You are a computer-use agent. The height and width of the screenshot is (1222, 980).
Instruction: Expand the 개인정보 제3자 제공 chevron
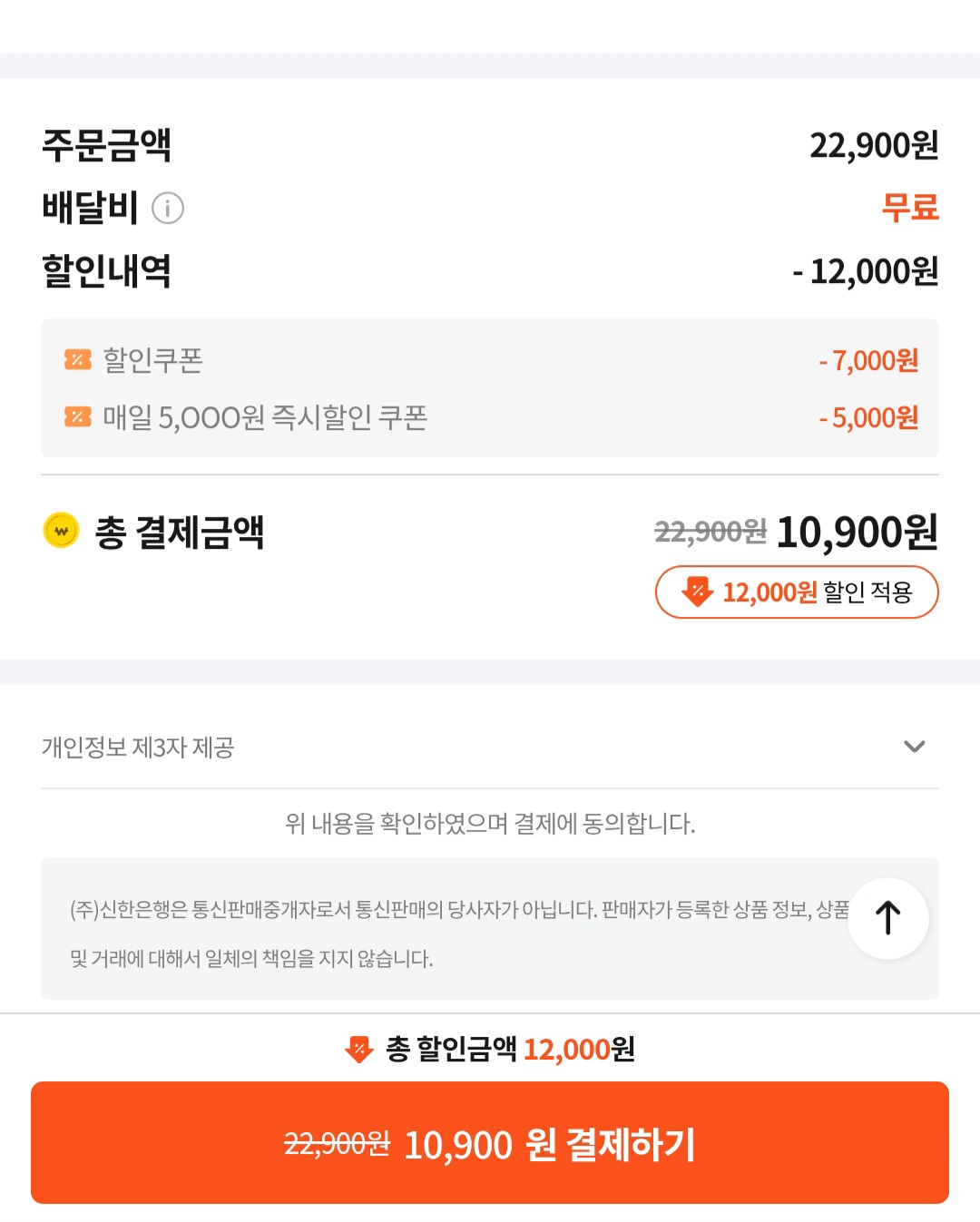tap(914, 747)
